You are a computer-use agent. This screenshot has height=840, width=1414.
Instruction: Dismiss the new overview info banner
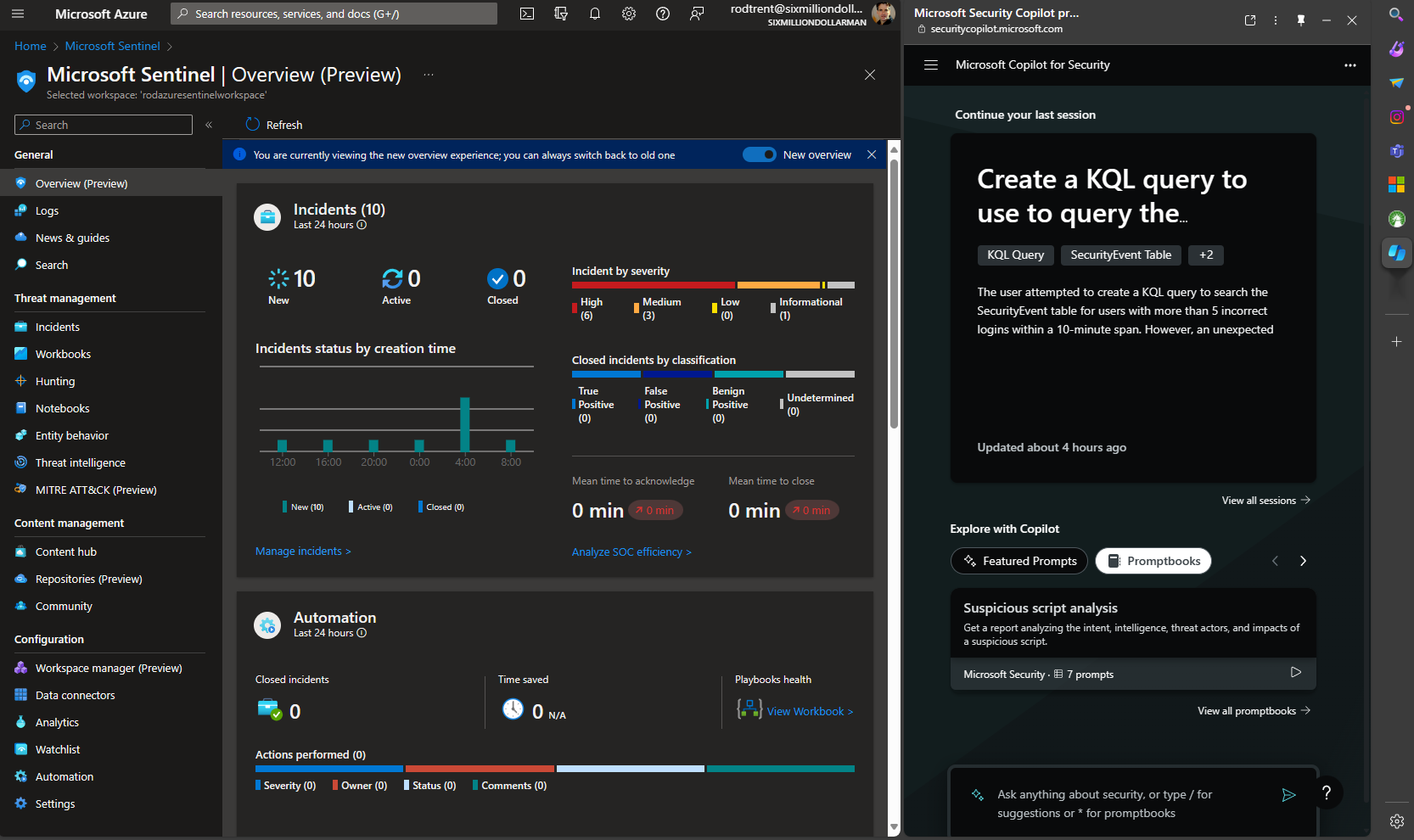click(x=872, y=154)
